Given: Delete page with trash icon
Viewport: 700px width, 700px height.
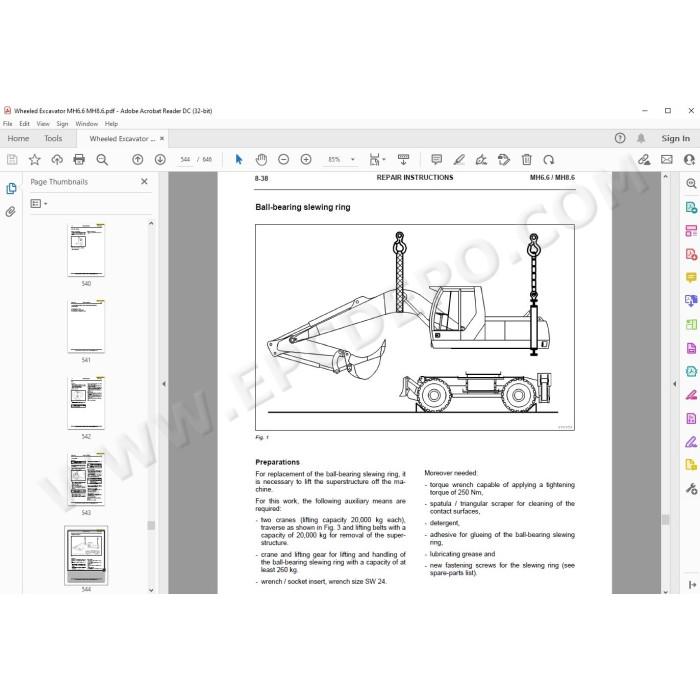Looking at the screenshot, I should [x=527, y=159].
